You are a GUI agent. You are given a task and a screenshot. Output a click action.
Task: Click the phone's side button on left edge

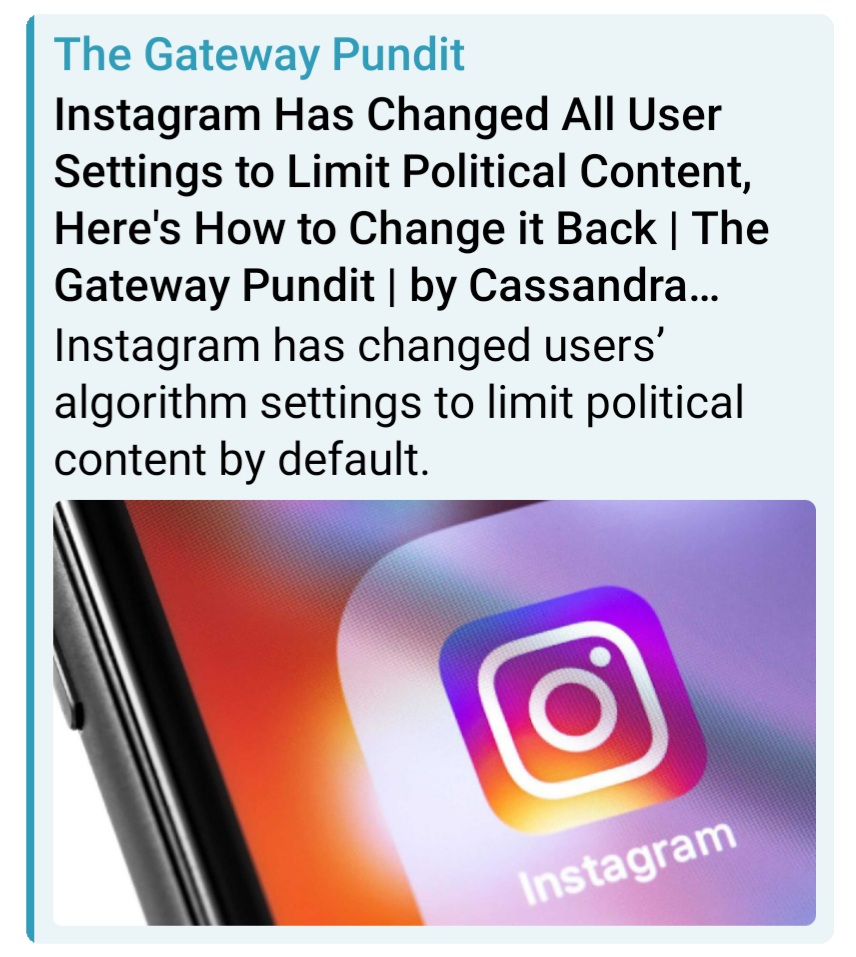point(76,717)
